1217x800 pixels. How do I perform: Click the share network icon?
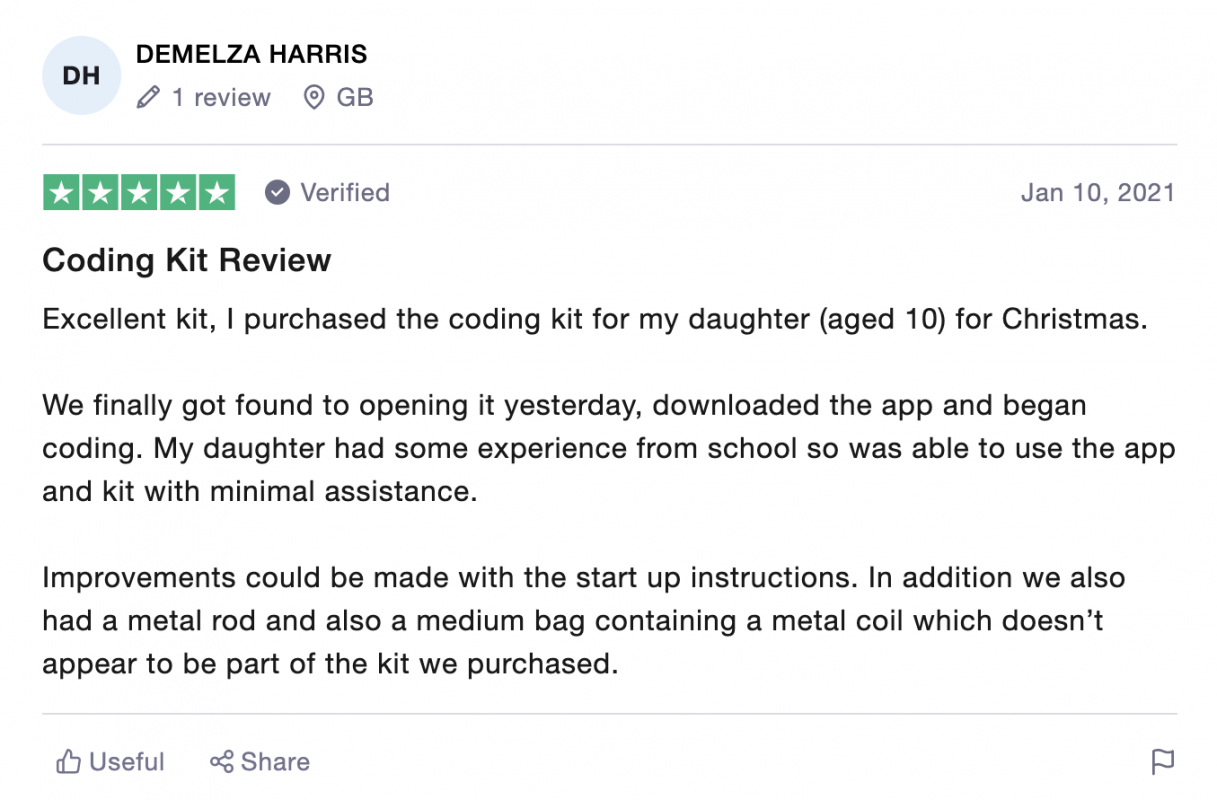[221, 762]
